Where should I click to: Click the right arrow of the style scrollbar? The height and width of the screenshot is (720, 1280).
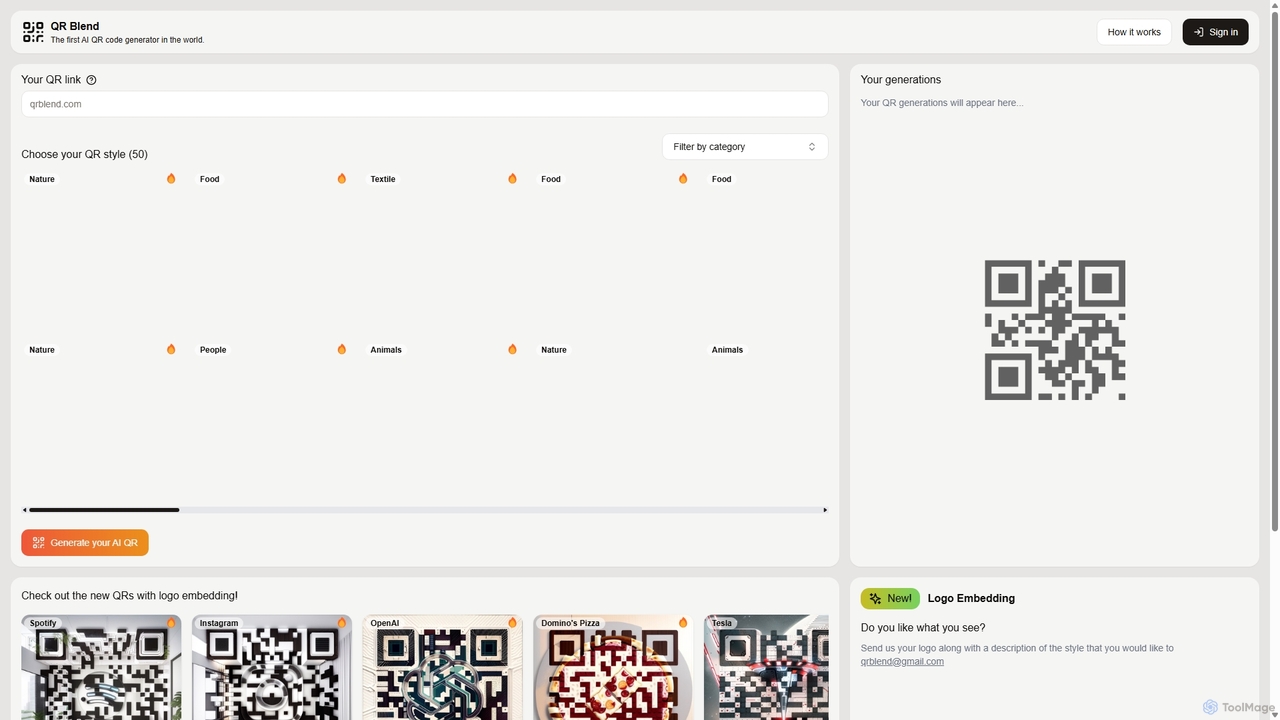825,510
